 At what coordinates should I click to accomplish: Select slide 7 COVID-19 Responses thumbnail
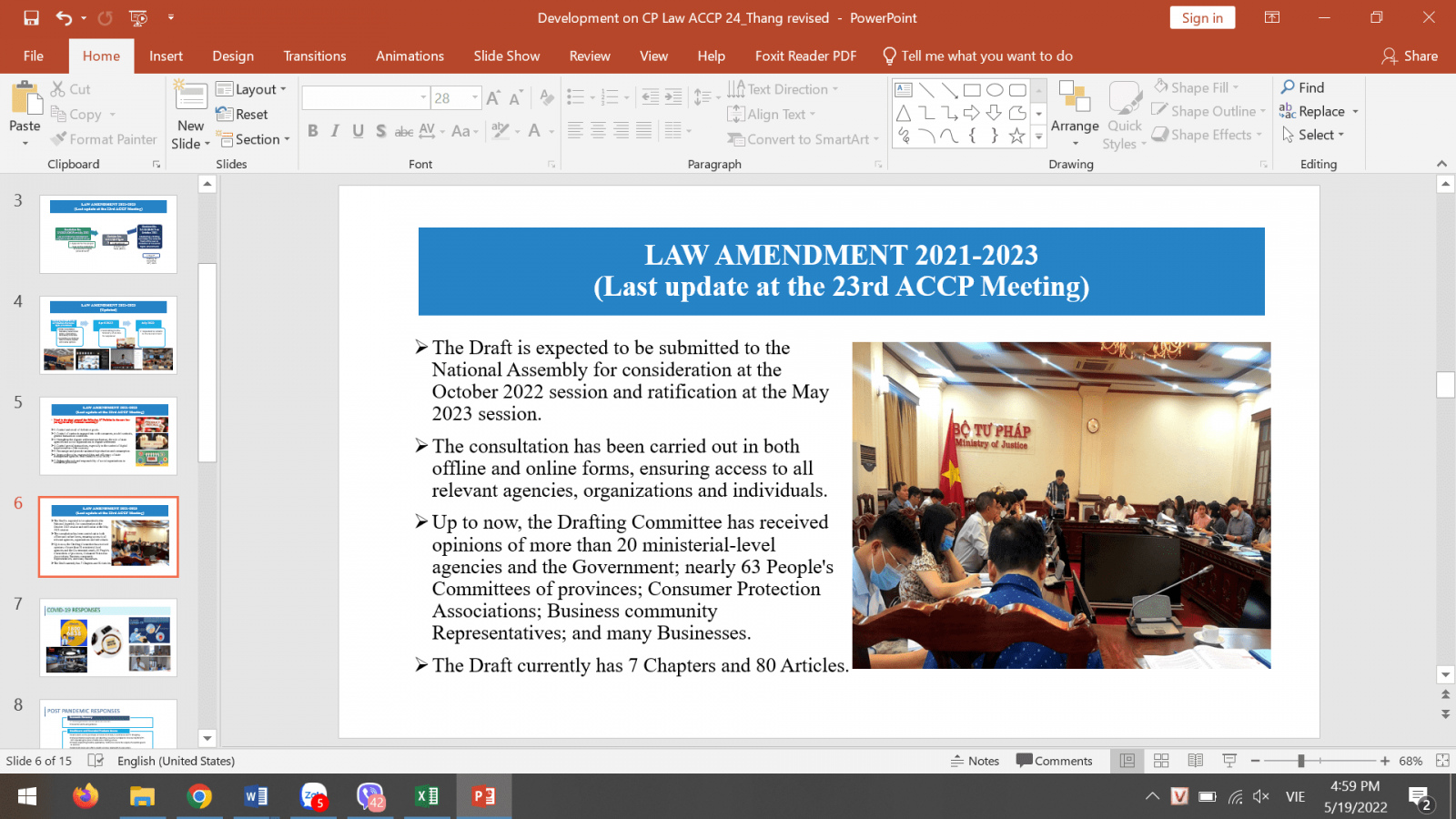coord(108,637)
